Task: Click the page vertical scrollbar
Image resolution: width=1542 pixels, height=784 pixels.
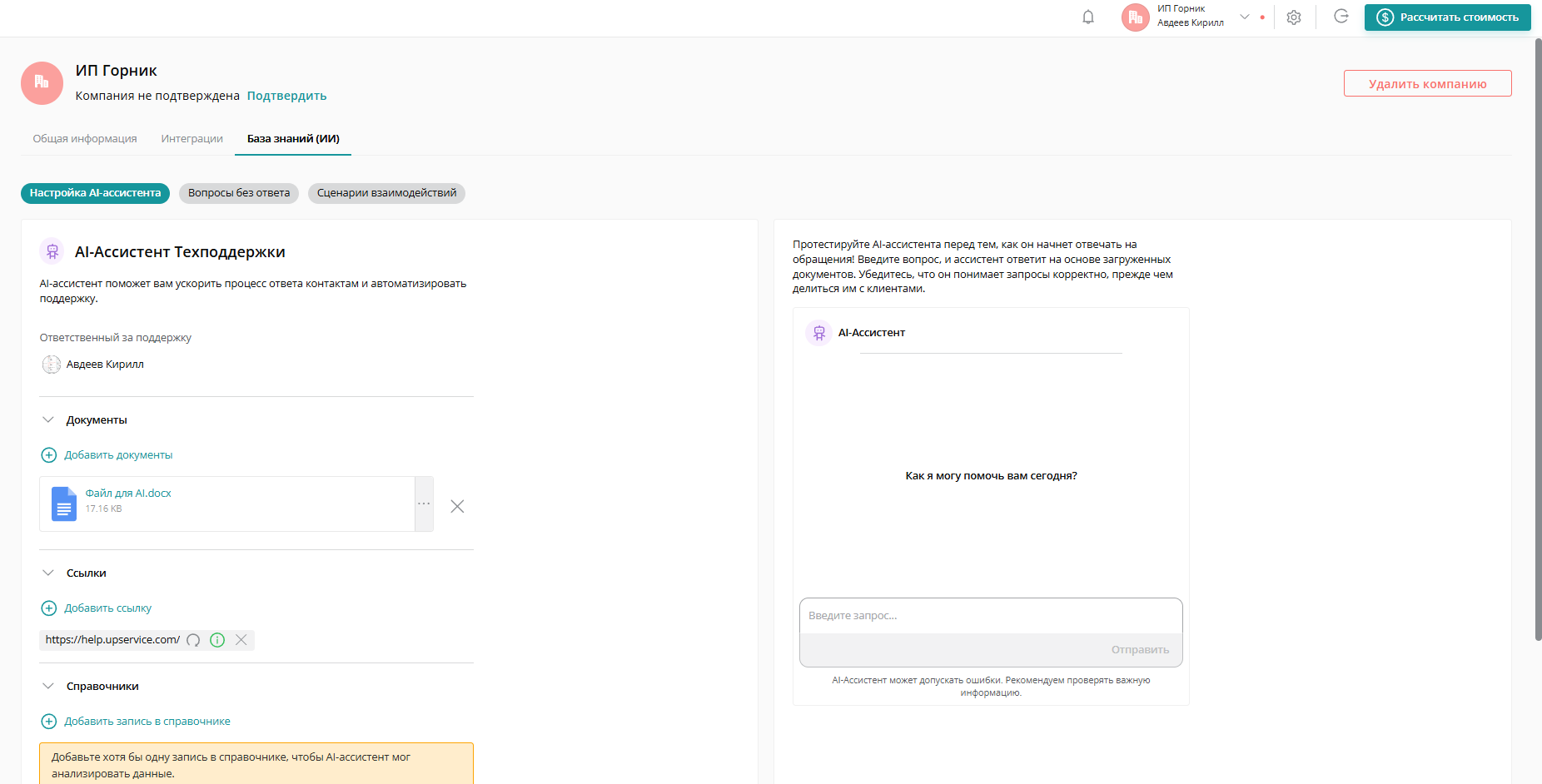Action: pos(1538,339)
